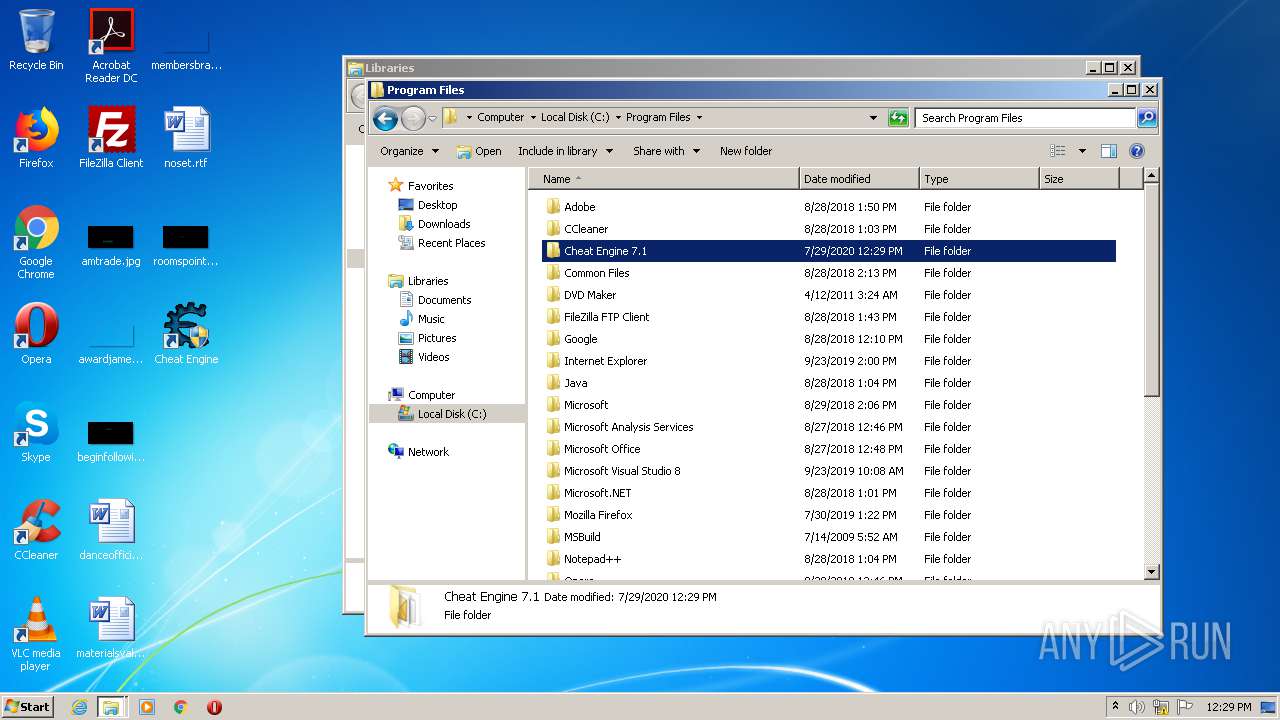Open recent pages dropdown arrow
This screenshot has height=720, width=1280.
pos(433,119)
